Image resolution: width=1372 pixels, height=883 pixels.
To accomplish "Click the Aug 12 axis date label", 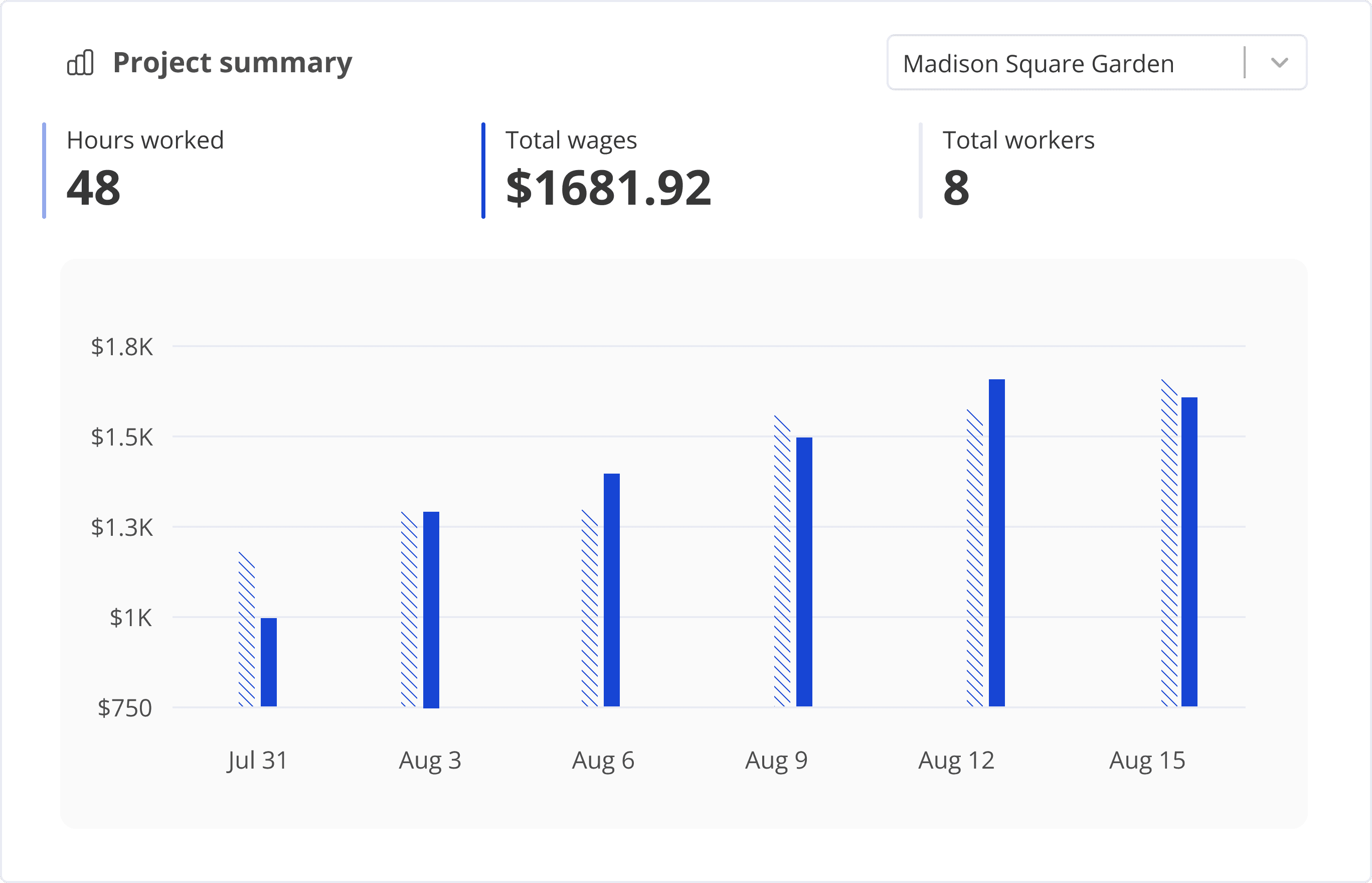I will pos(956,760).
